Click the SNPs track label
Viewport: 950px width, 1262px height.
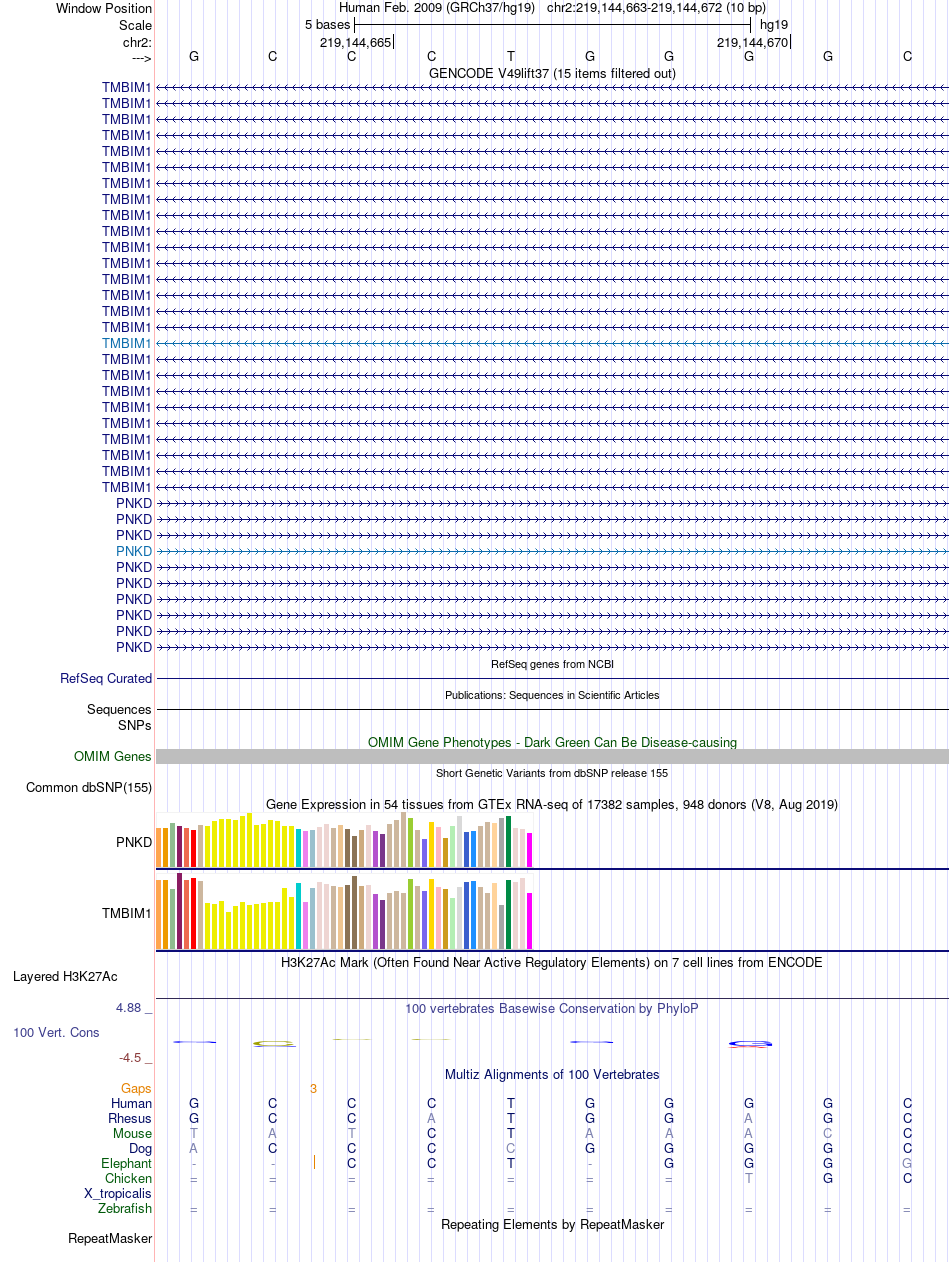[x=135, y=725]
